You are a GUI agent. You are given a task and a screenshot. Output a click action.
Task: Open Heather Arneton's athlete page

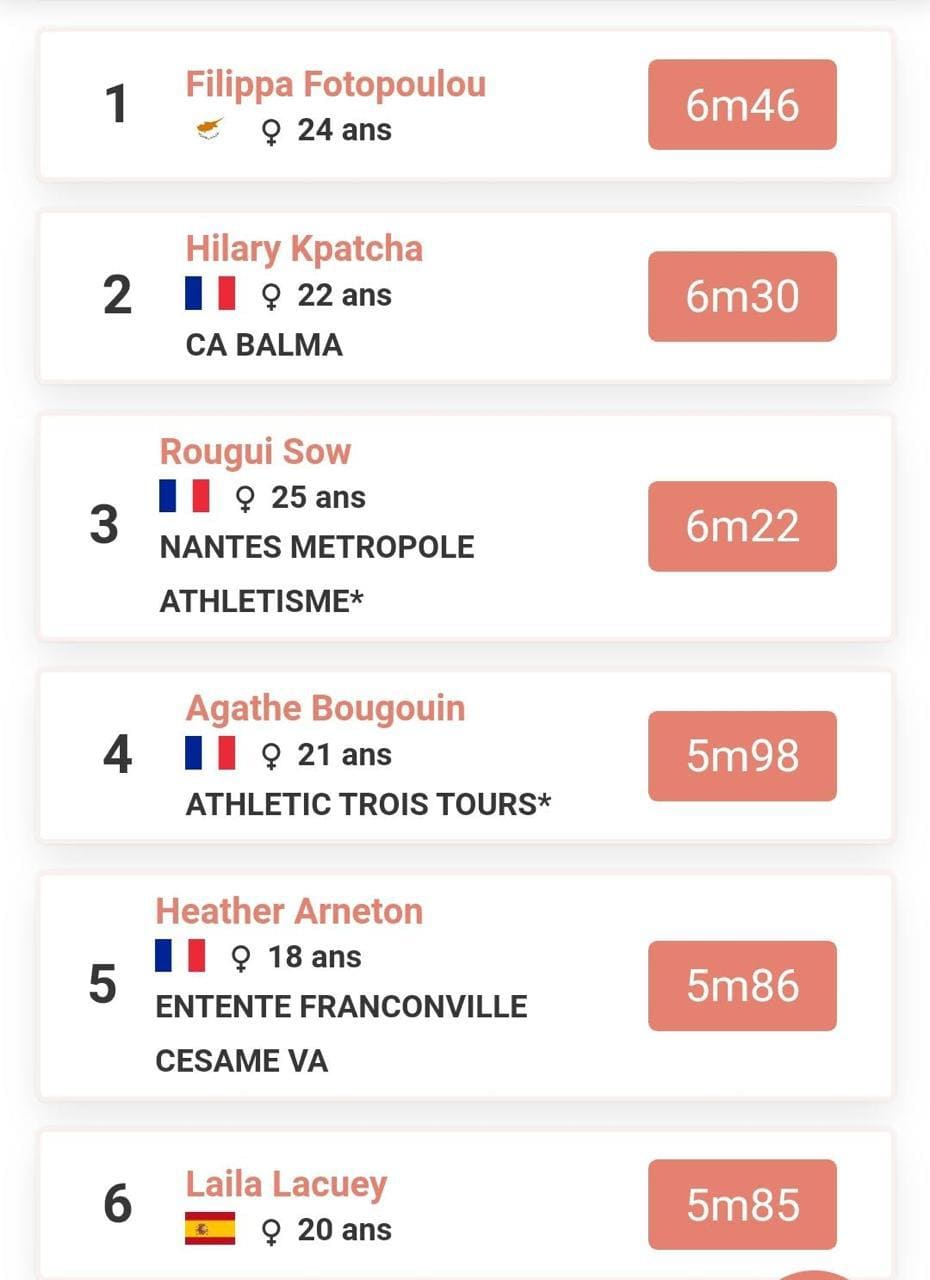point(289,911)
